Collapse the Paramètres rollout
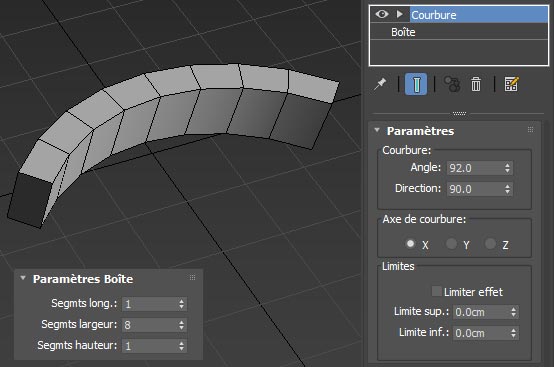The height and width of the screenshot is (367, 554). 377,130
